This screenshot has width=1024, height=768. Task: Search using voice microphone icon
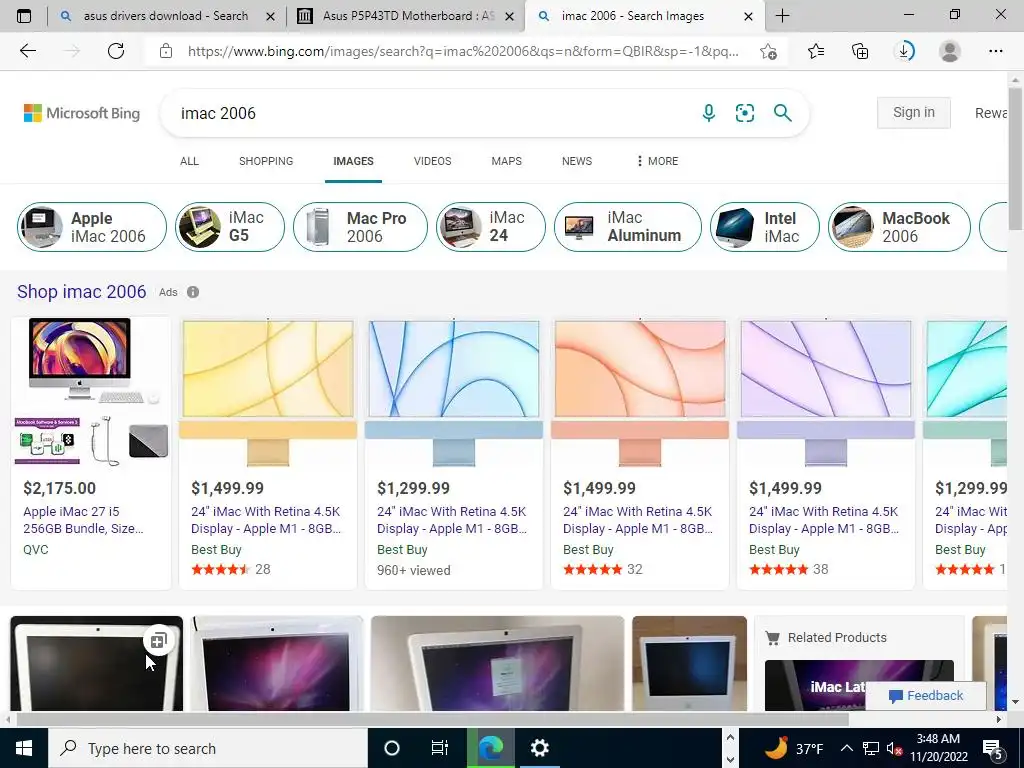[709, 113]
